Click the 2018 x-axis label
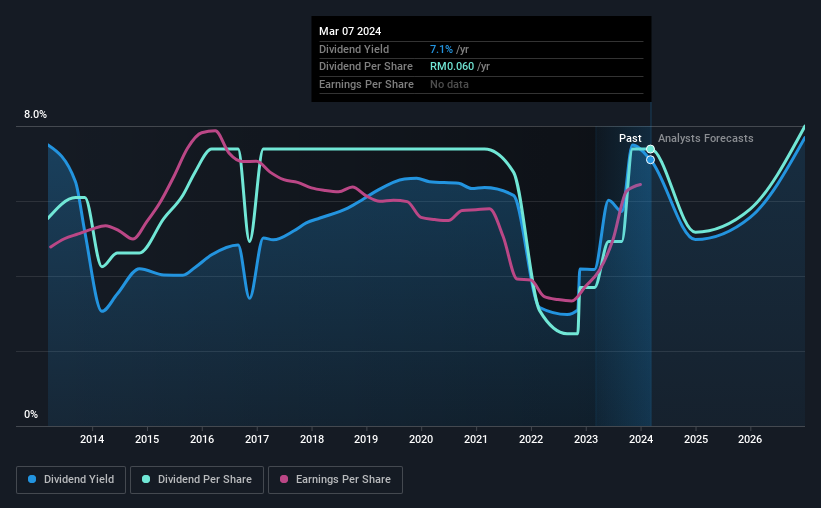Screen dimensions: 821x508 click(312, 439)
